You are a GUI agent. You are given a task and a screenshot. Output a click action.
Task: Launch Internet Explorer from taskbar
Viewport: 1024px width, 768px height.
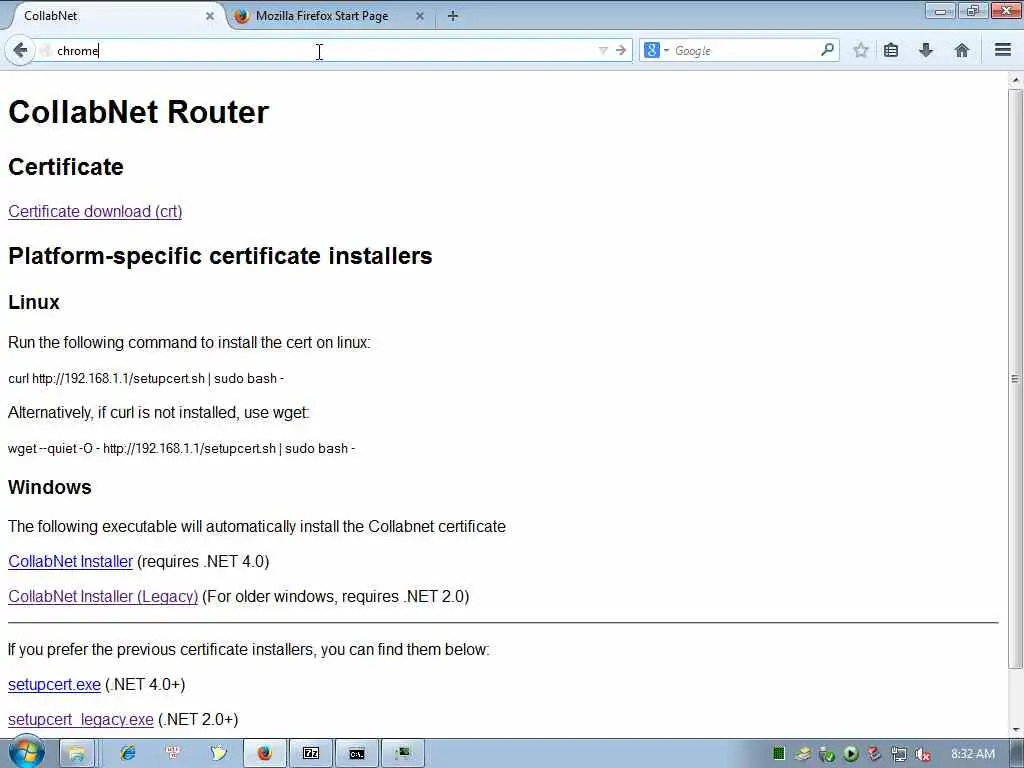tap(127, 754)
